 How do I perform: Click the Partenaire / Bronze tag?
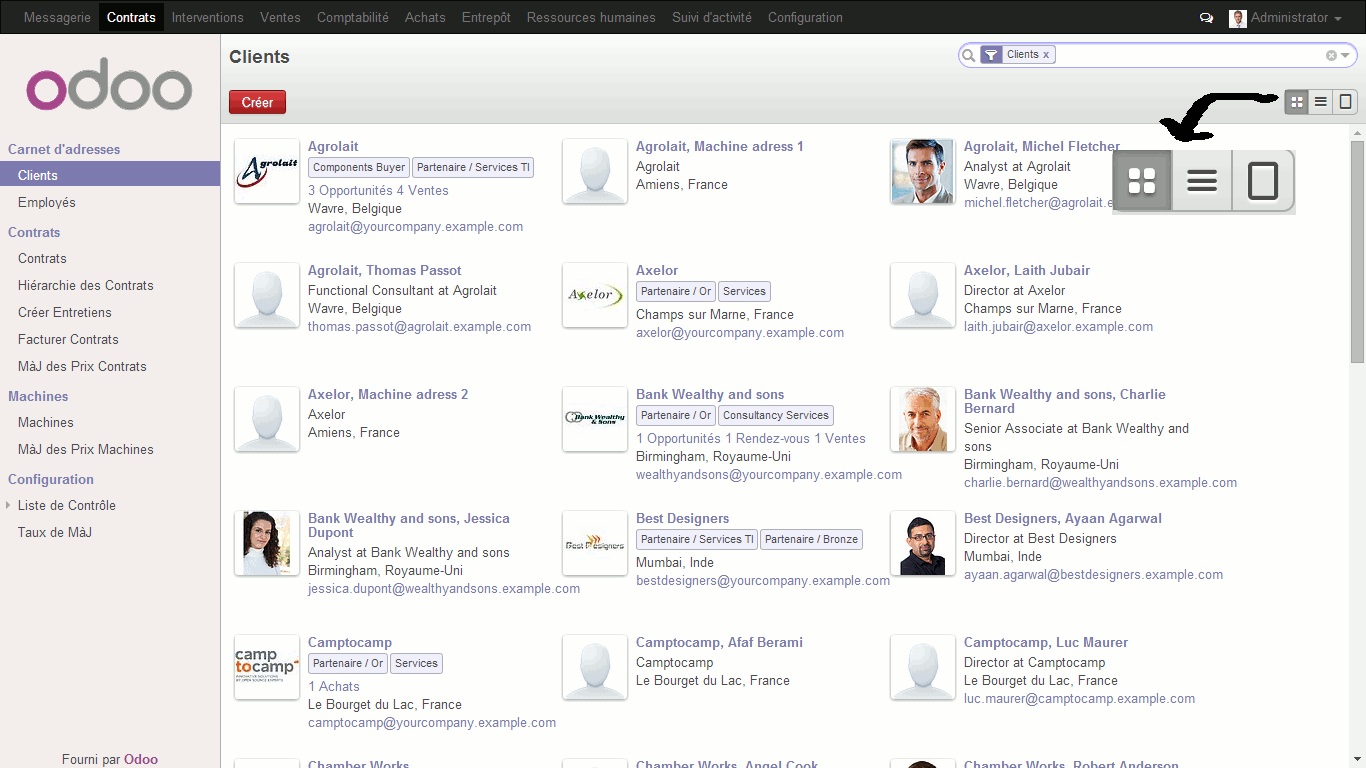pyautogui.click(x=812, y=539)
